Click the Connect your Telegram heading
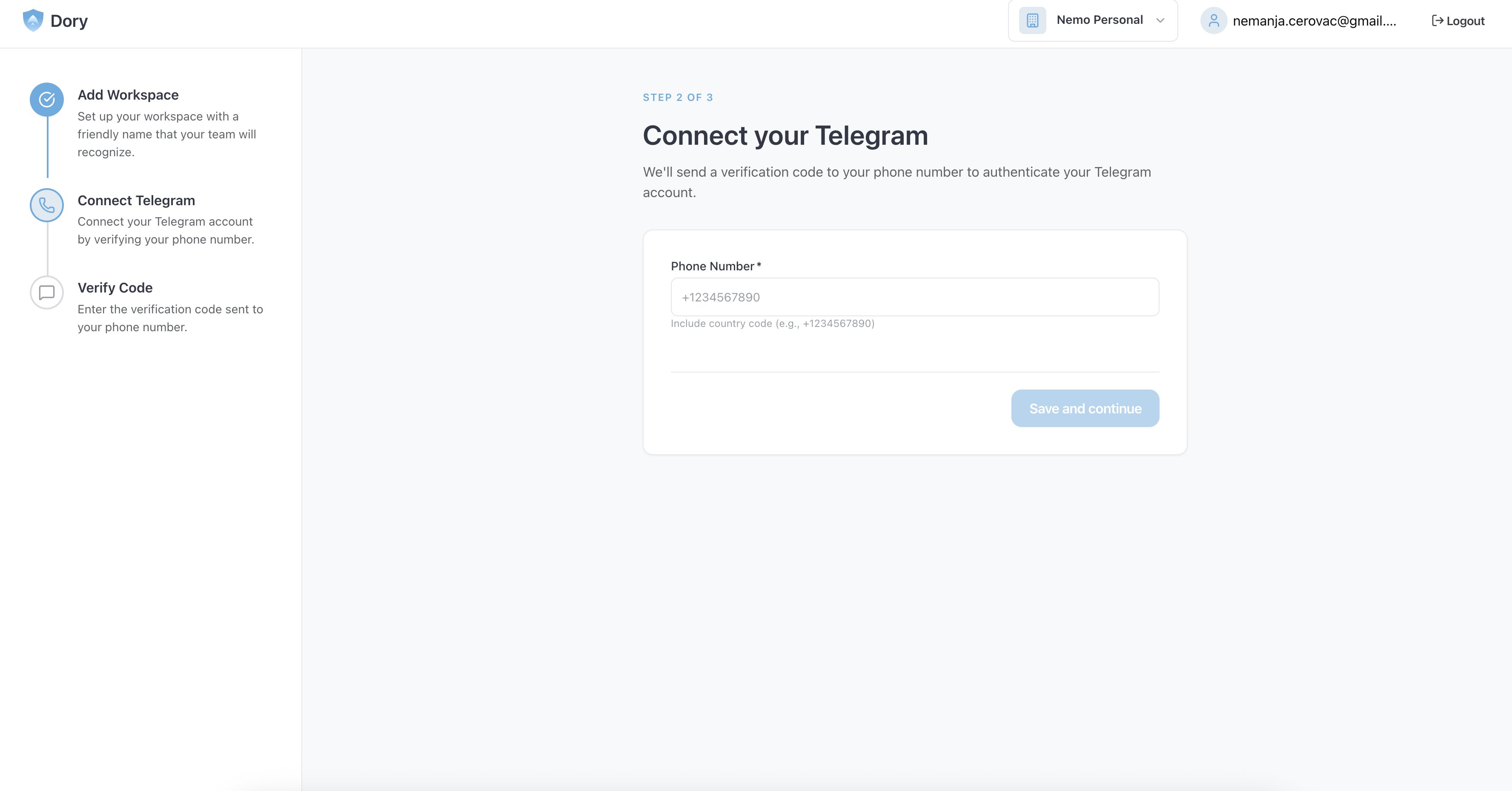Image resolution: width=1512 pixels, height=791 pixels. 785,136
